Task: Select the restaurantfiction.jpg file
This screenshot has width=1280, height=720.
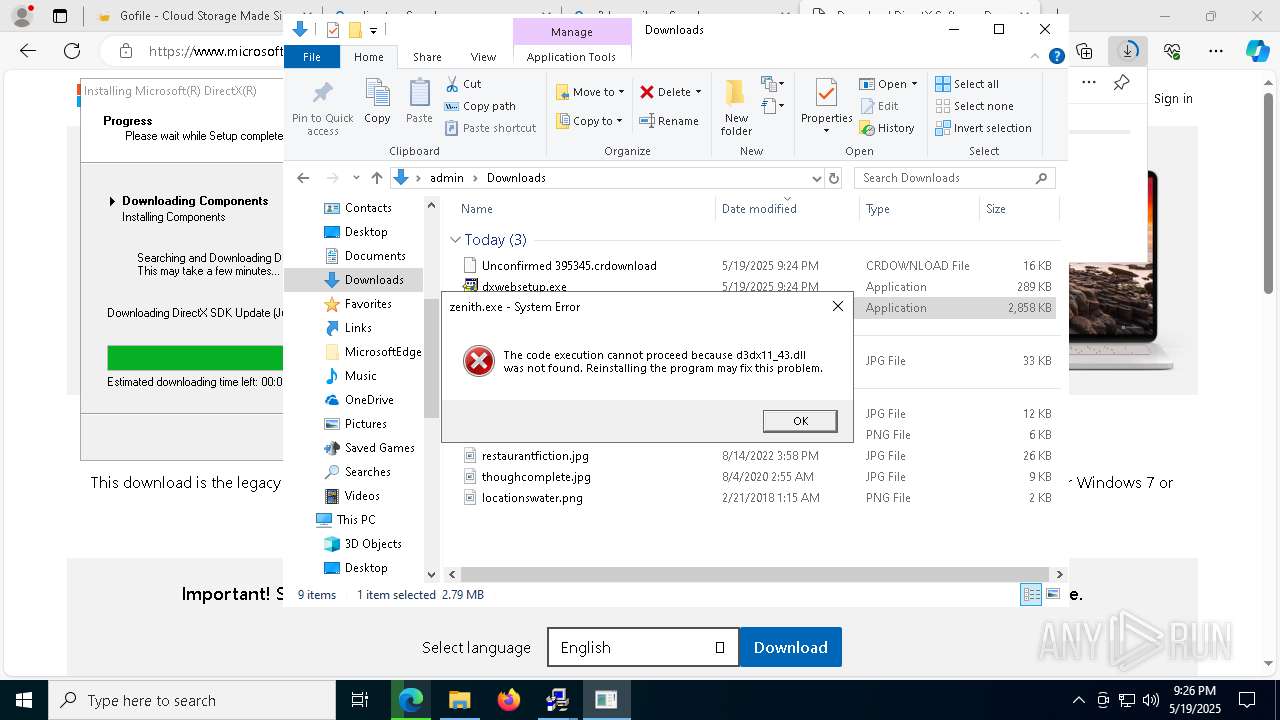Action: pyautogui.click(x=535, y=456)
